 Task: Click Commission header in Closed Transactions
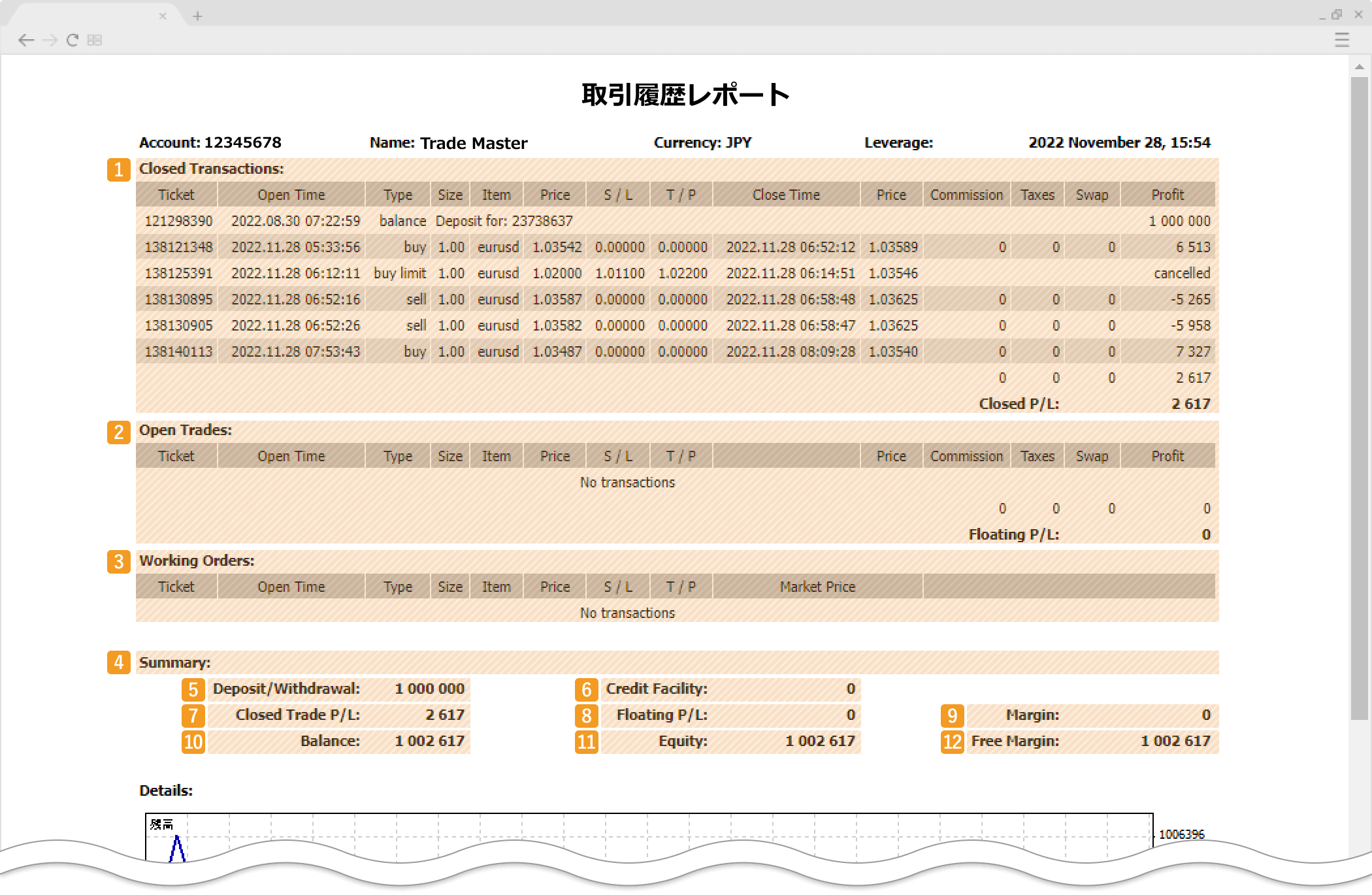966,195
